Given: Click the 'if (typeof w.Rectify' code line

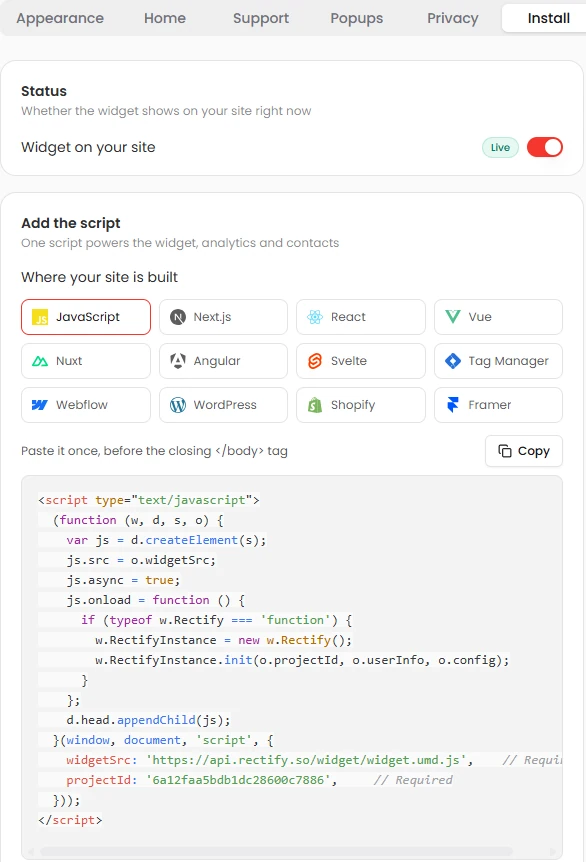Looking at the screenshot, I should pos(216,620).
